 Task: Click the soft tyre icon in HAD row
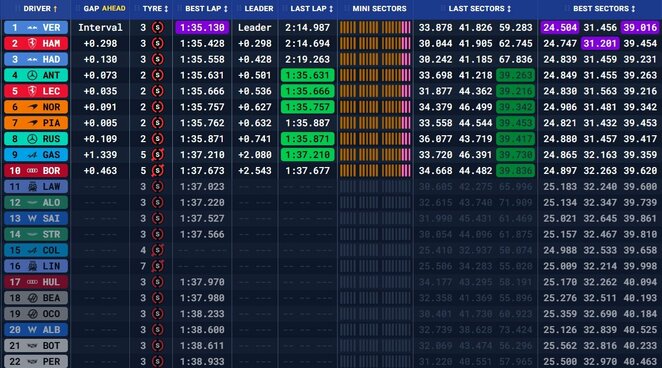(157, 60)
